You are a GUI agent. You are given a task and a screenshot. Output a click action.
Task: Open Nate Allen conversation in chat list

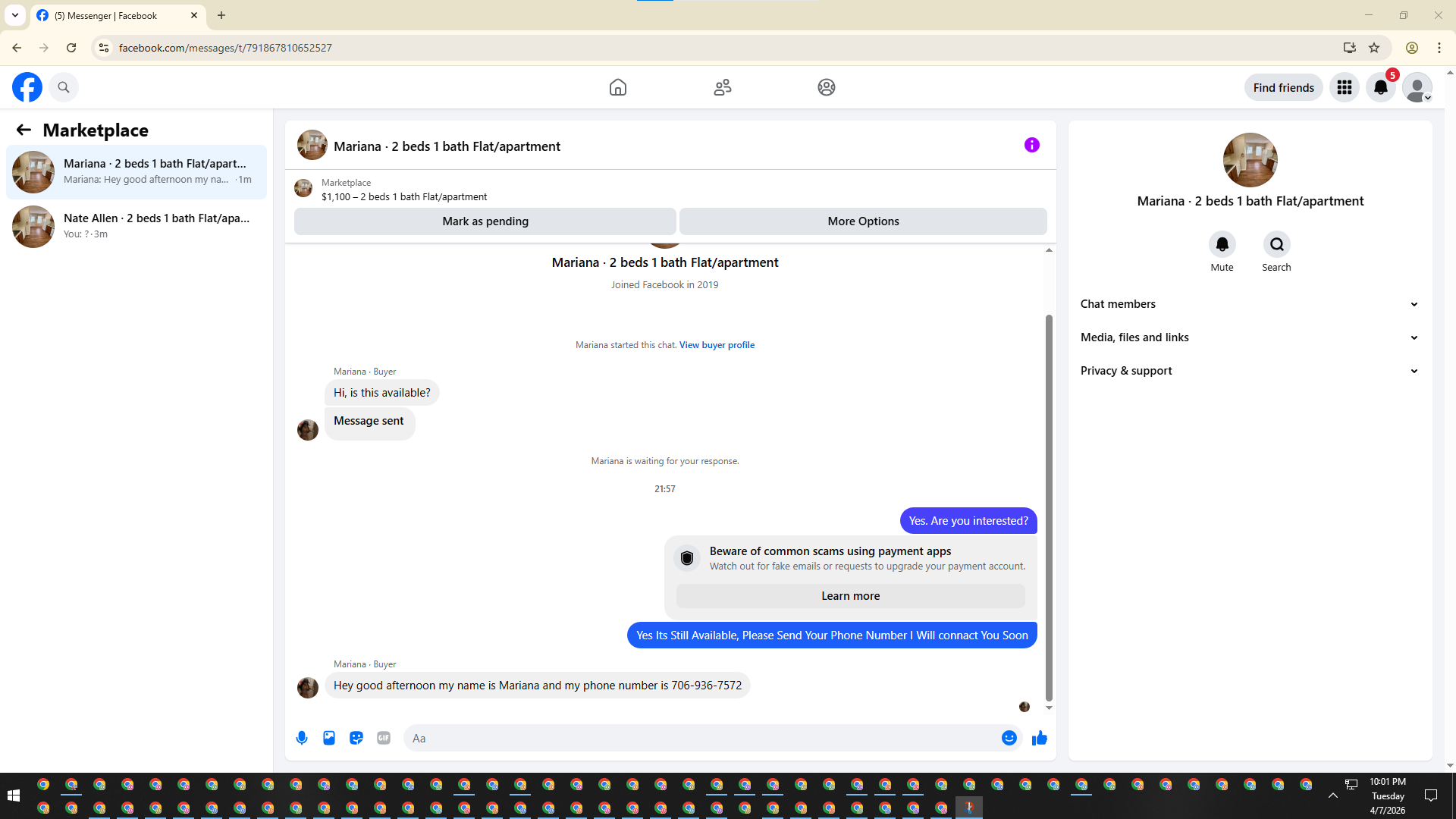click(x=136, y=226)
